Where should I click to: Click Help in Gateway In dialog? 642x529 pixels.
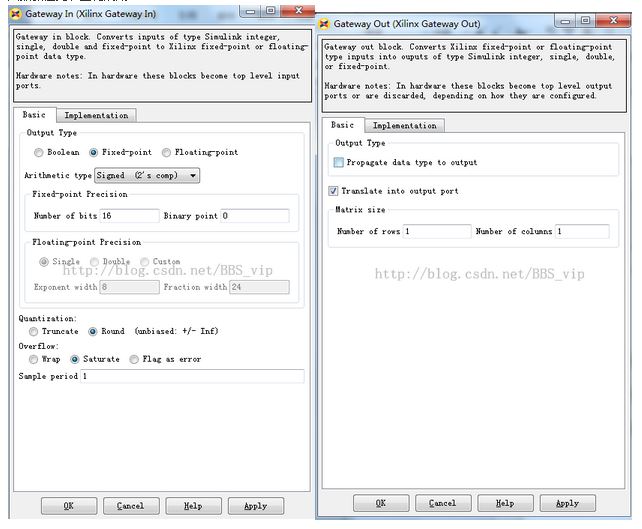coord(193,506)
